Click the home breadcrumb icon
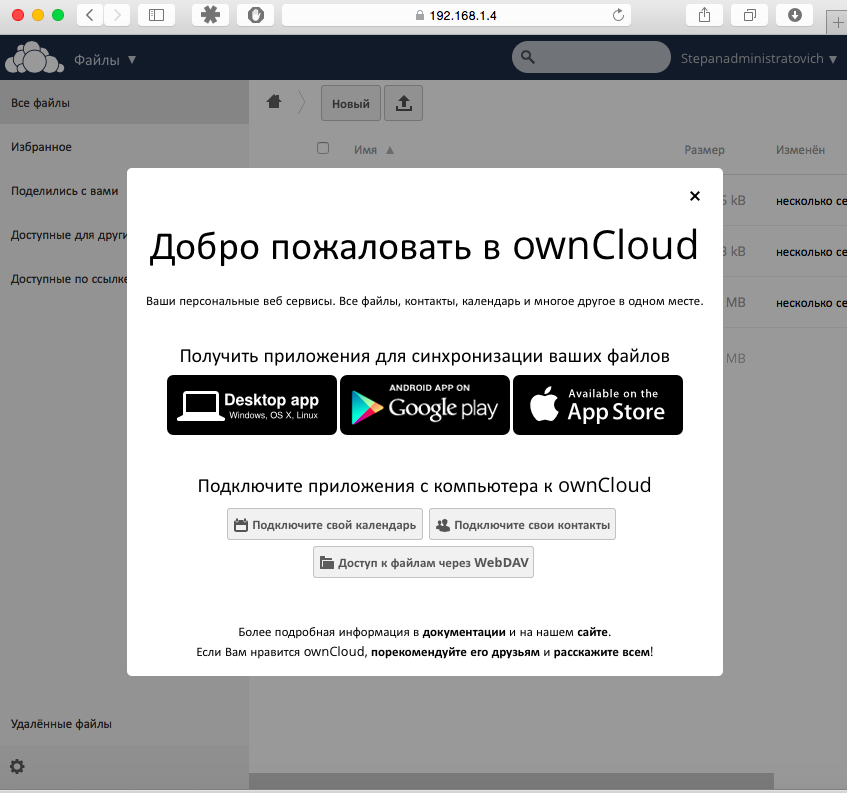This screenshot has height=793, width=847. 273,103
